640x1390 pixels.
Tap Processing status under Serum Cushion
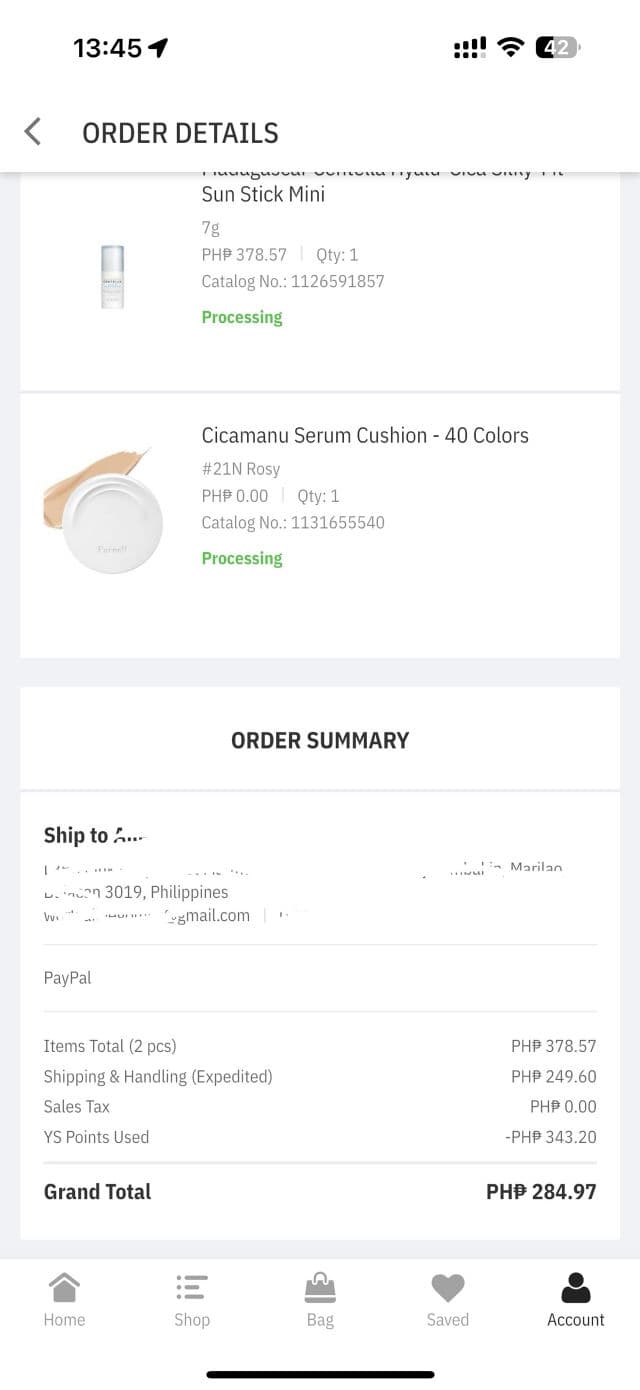click(242, 558)
